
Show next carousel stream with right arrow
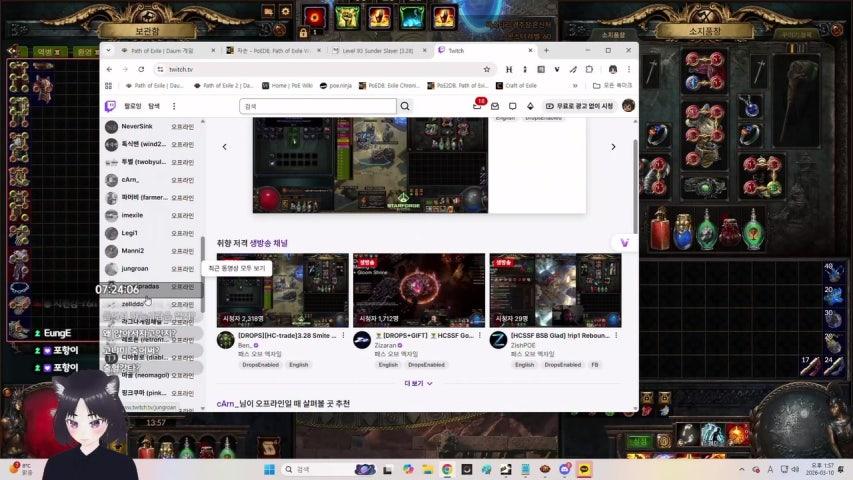(613, 147)
